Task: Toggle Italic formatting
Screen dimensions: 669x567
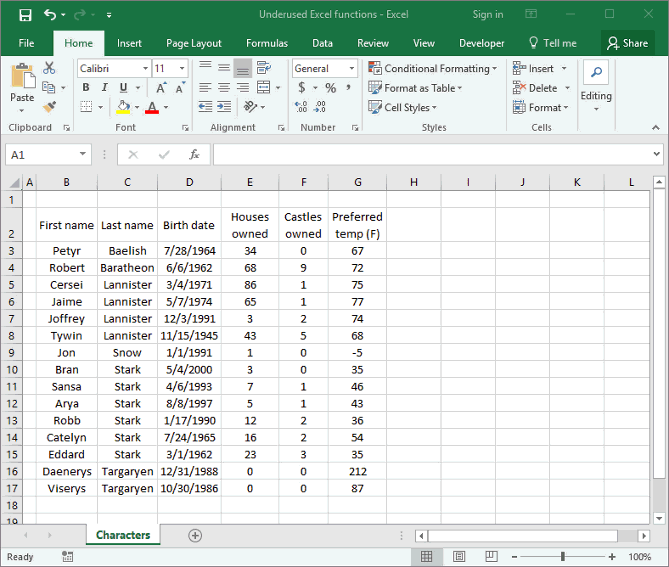Action: pos(103,88)
